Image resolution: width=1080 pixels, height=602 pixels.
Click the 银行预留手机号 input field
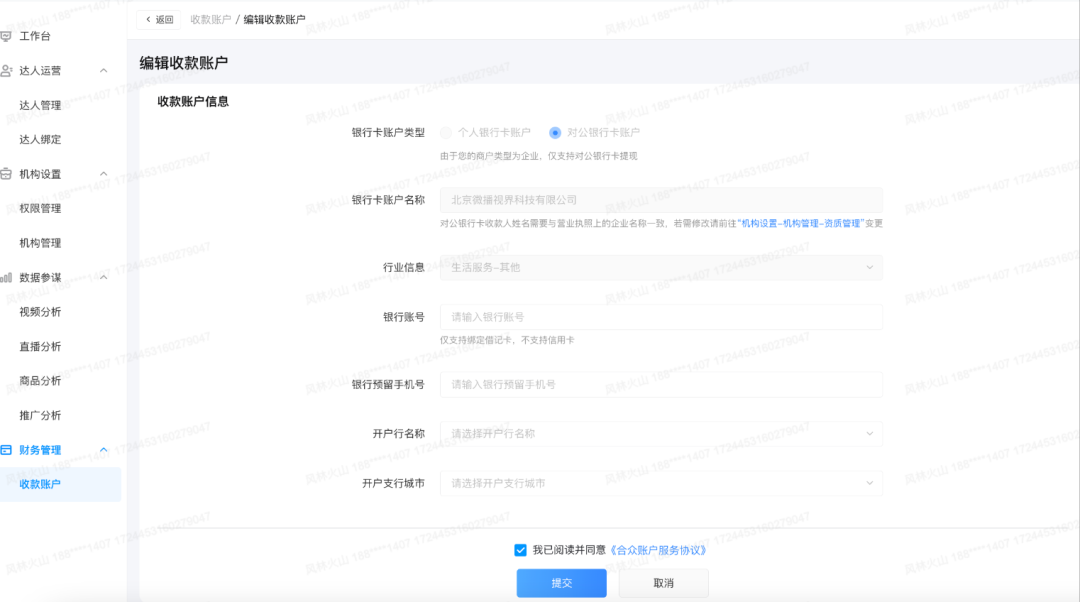click(661, 385)
